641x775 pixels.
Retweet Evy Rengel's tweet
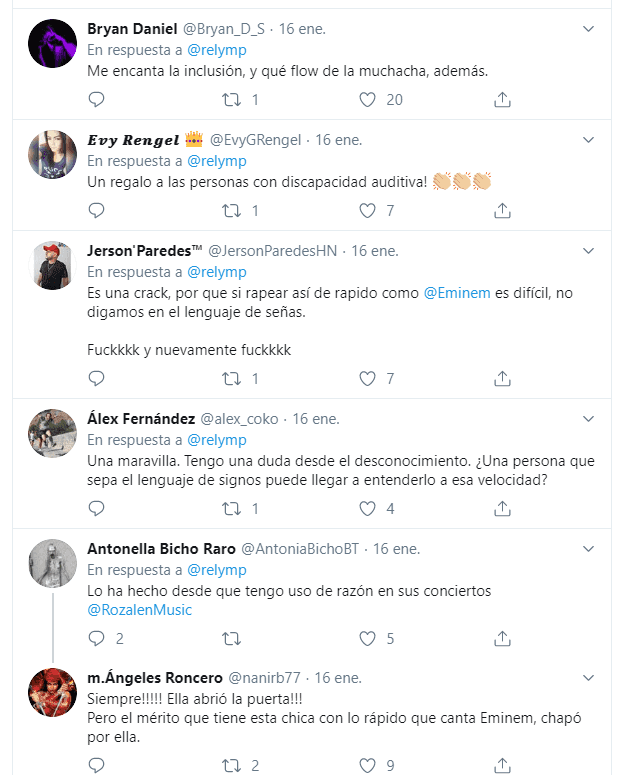click(x=232, y=210)
